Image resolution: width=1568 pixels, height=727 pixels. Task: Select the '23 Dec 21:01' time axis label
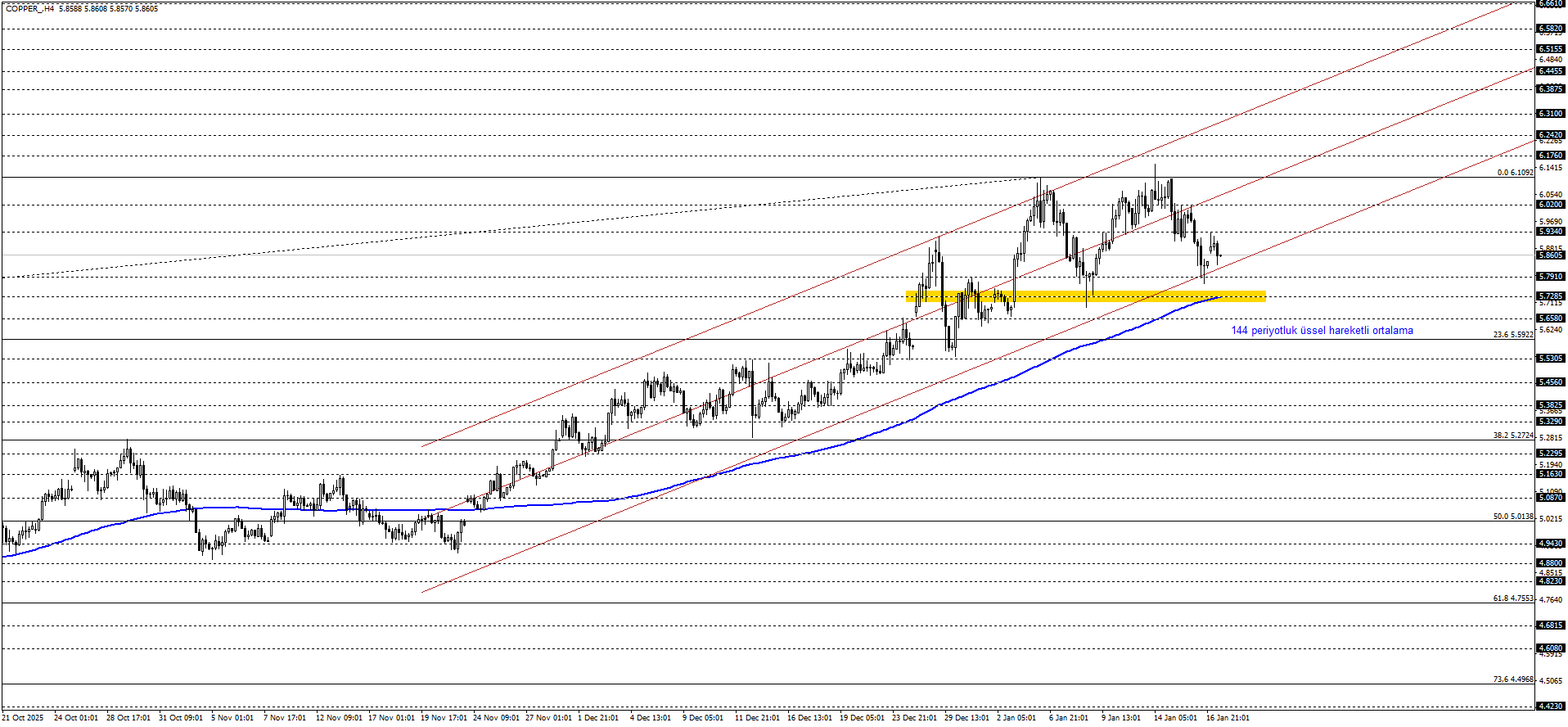914,718
